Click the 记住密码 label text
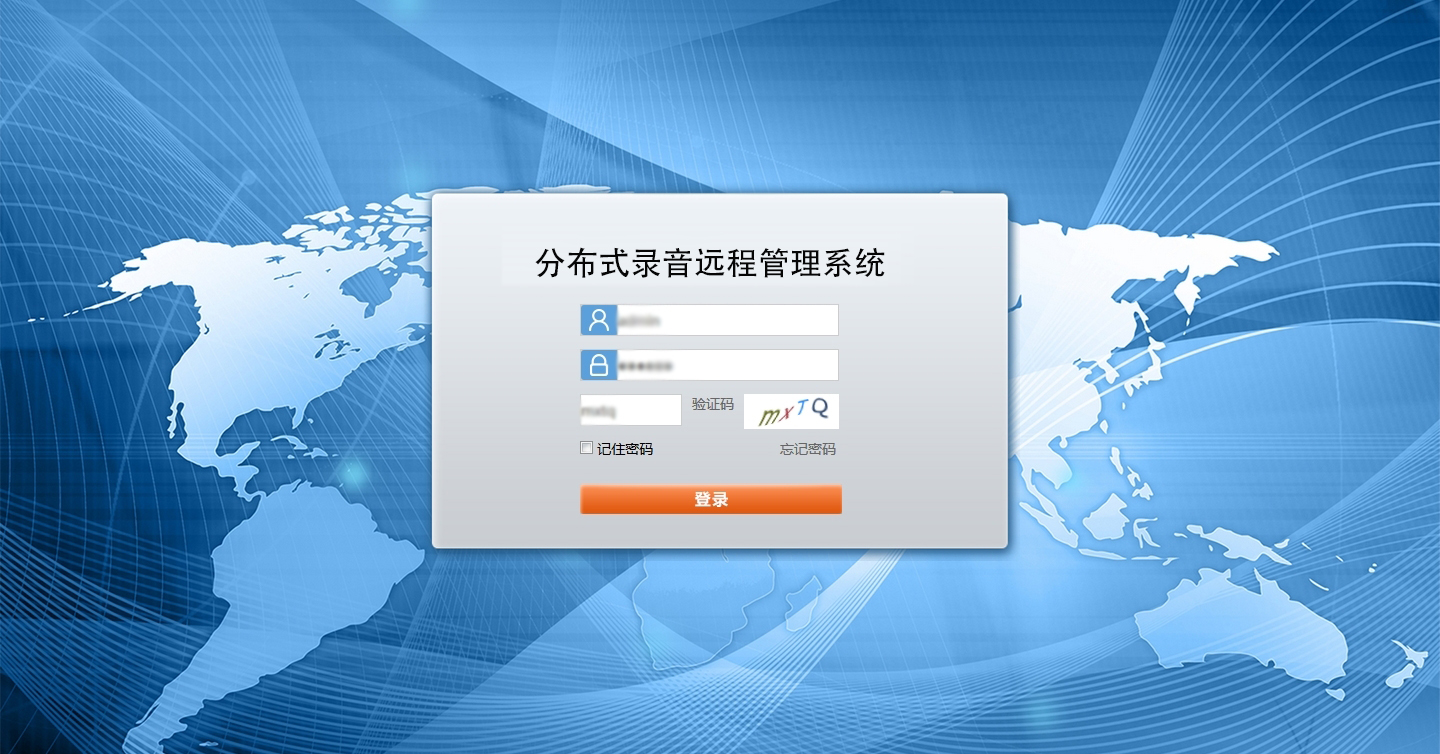The height and width of the screenshot is (754, 1440). pos(625,450)
